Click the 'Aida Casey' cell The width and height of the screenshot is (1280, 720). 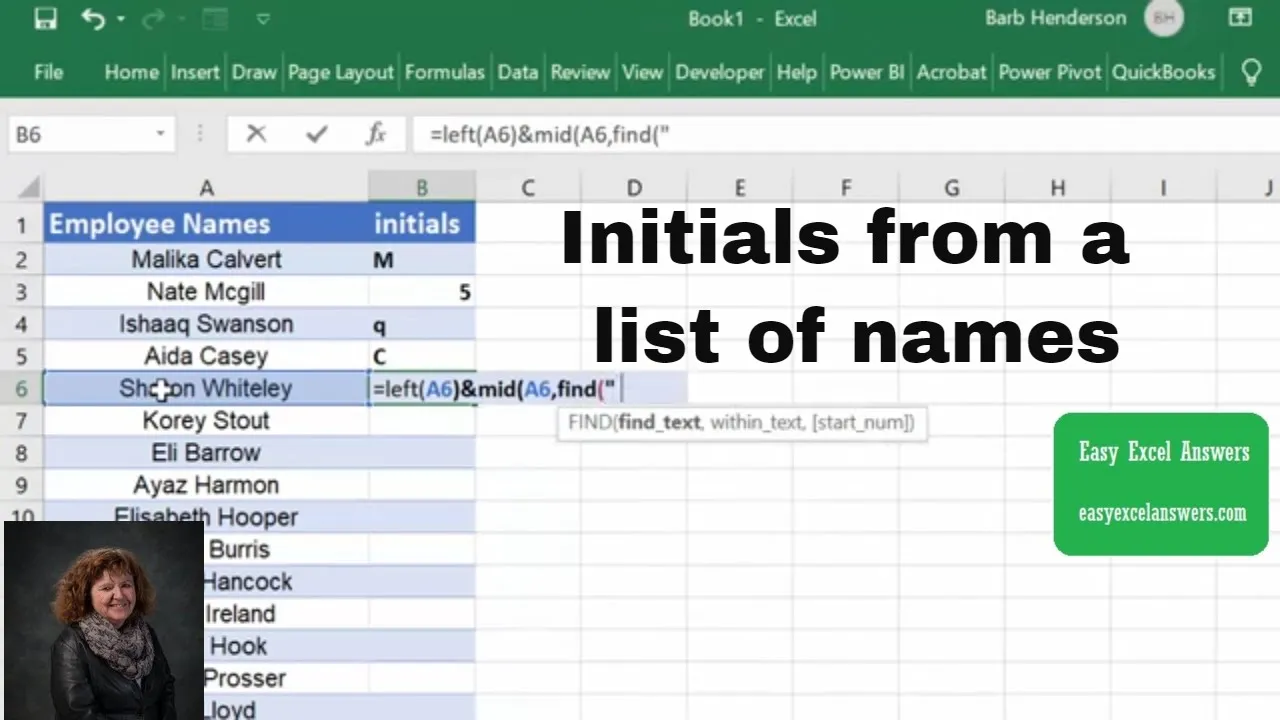206,356
